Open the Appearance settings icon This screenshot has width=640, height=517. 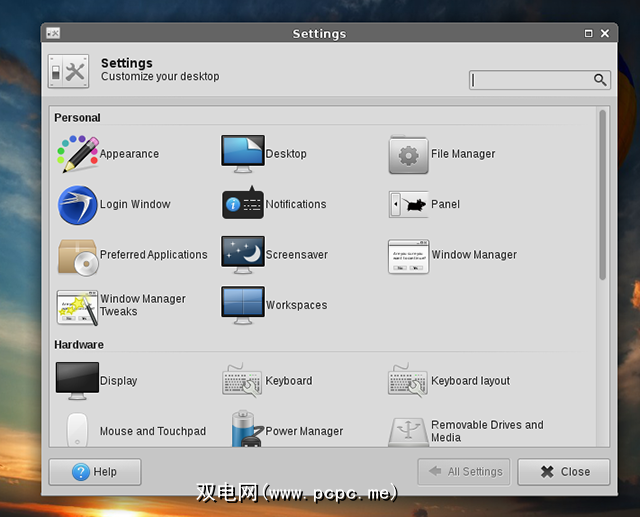78,154
